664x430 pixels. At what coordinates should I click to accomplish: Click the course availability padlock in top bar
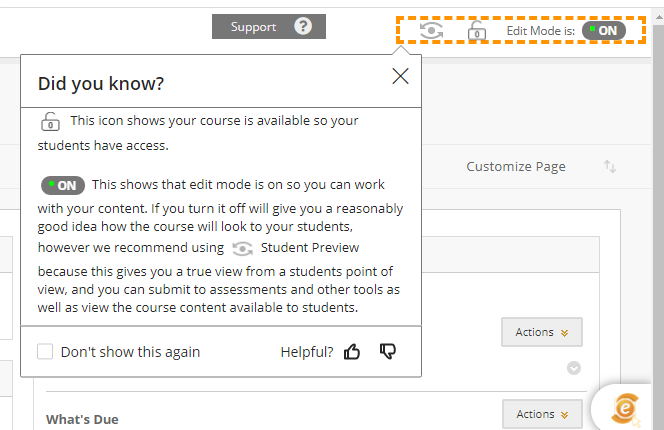coord(477,31)
